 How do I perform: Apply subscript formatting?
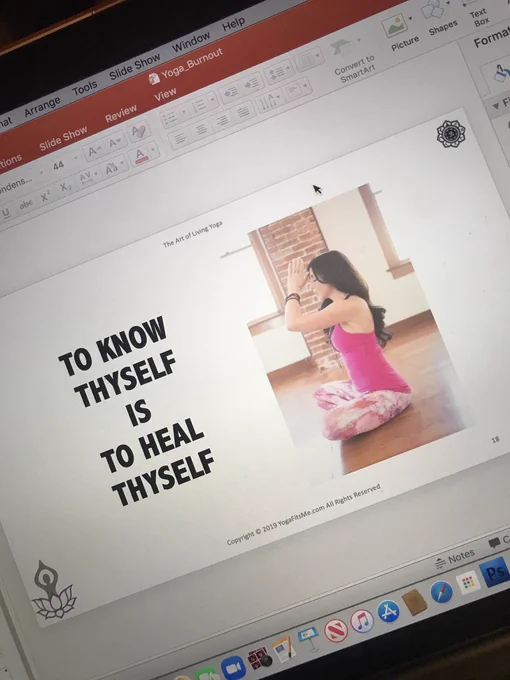[65, 187]
